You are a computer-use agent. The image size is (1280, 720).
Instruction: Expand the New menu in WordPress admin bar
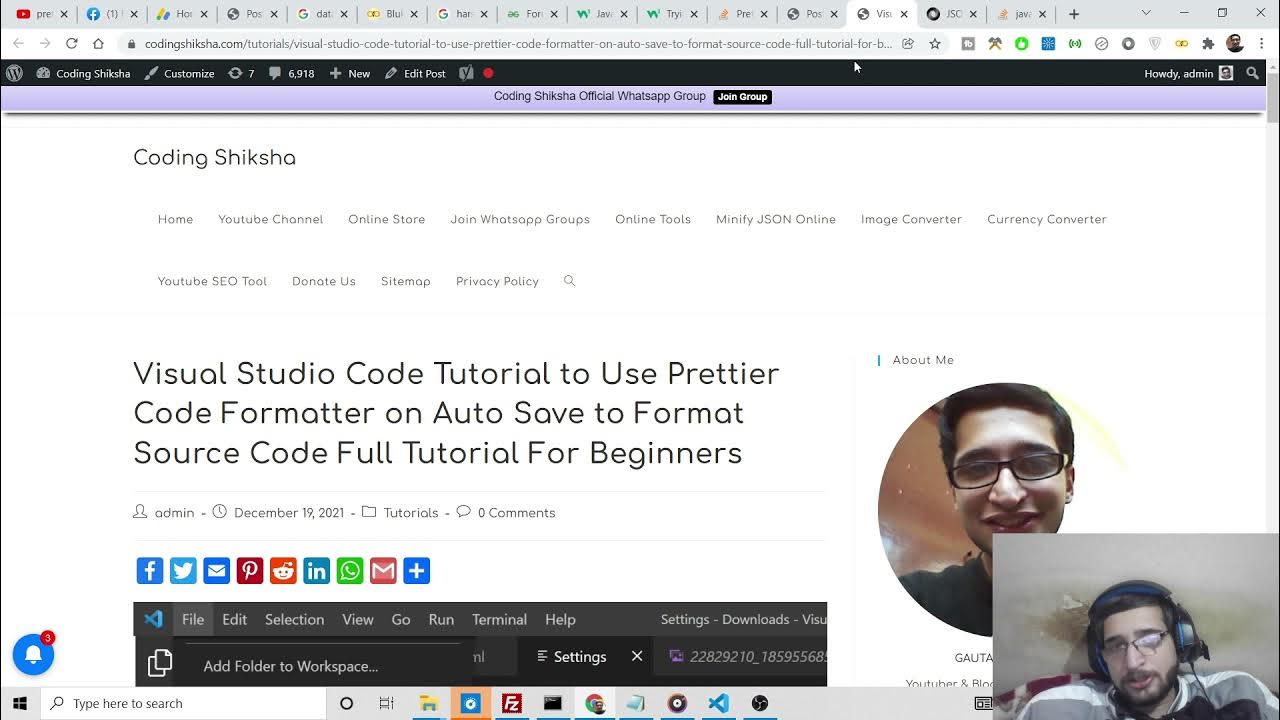click(350, 74)
